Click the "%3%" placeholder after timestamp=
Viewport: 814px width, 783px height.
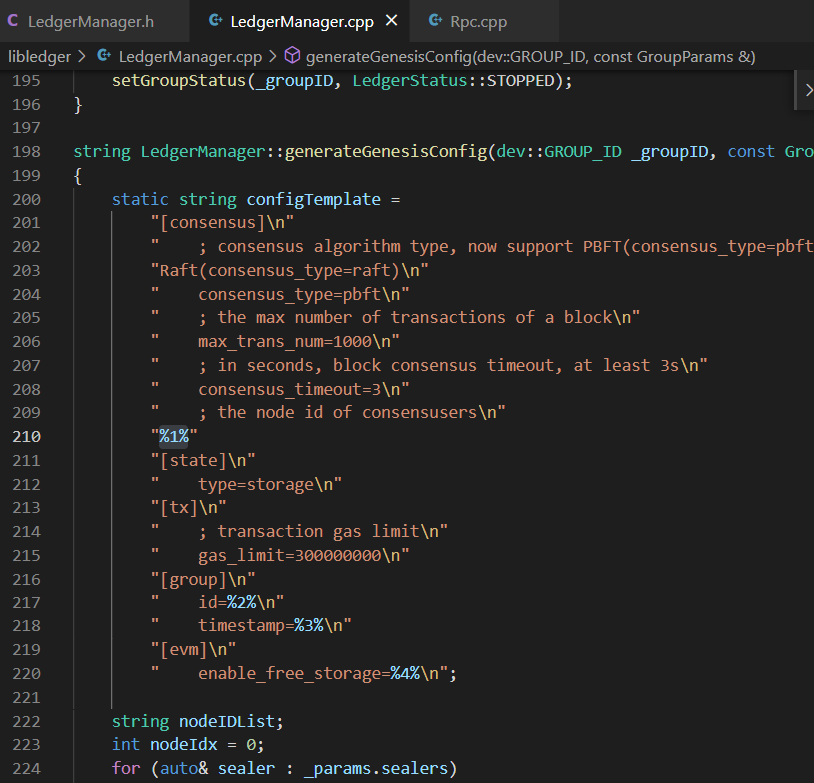[309, 625]
